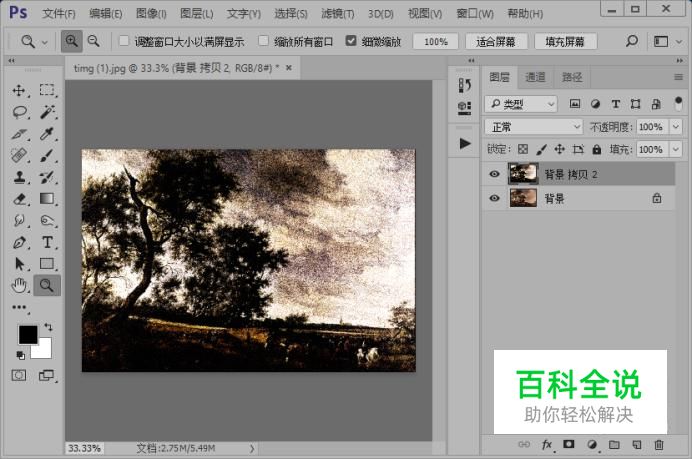Image resolution: width=692 pixels, height=459 pixels.
Task: Delete the selected layer
Action: (659, 444)
